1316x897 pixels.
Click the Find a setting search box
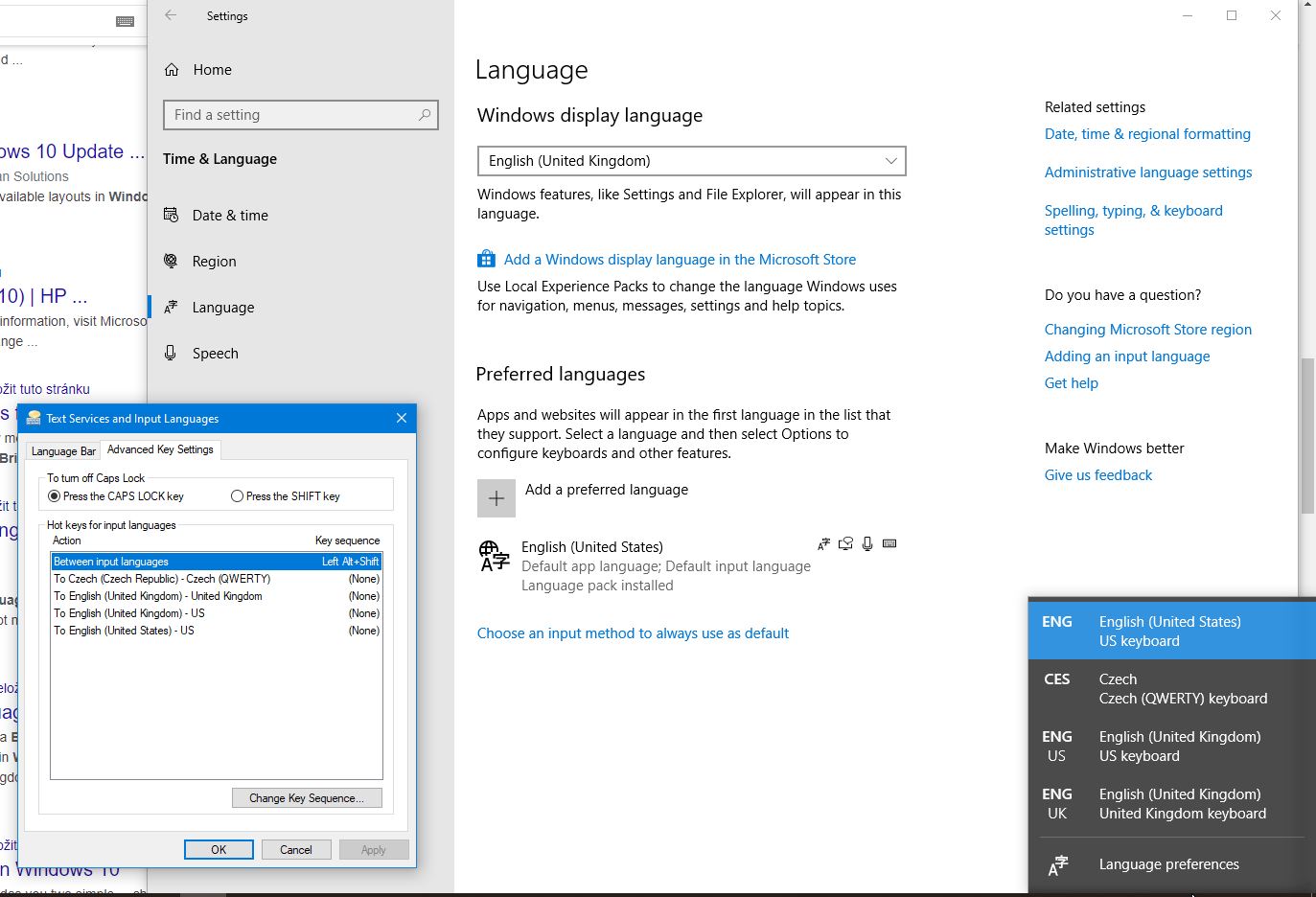coord(301,115)
